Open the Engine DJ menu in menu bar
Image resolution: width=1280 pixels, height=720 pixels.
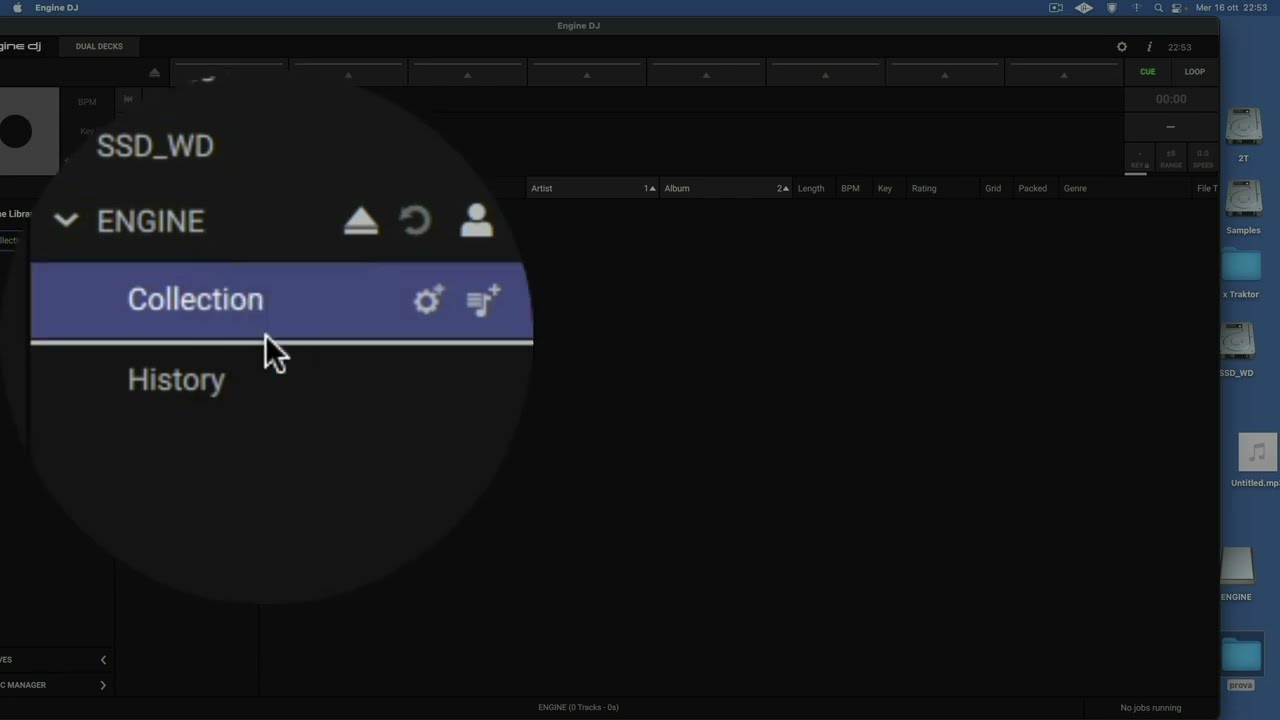click(56, 8)
